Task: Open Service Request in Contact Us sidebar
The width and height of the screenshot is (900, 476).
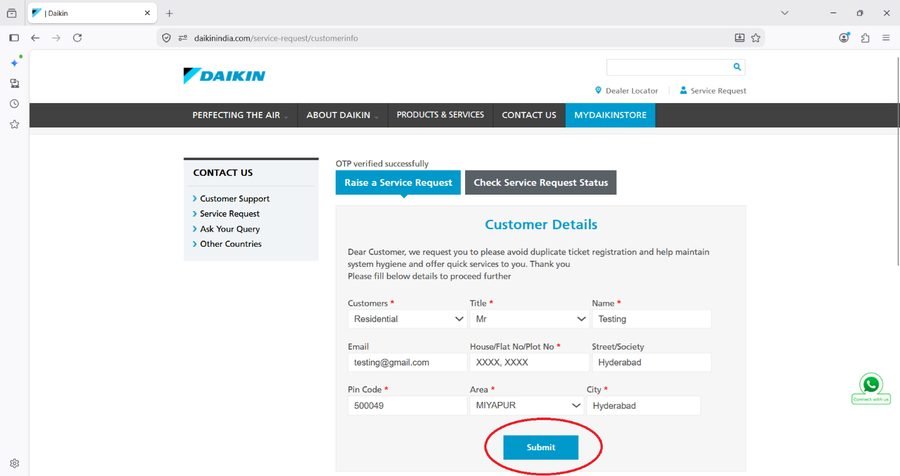Action: coord(230,214)
